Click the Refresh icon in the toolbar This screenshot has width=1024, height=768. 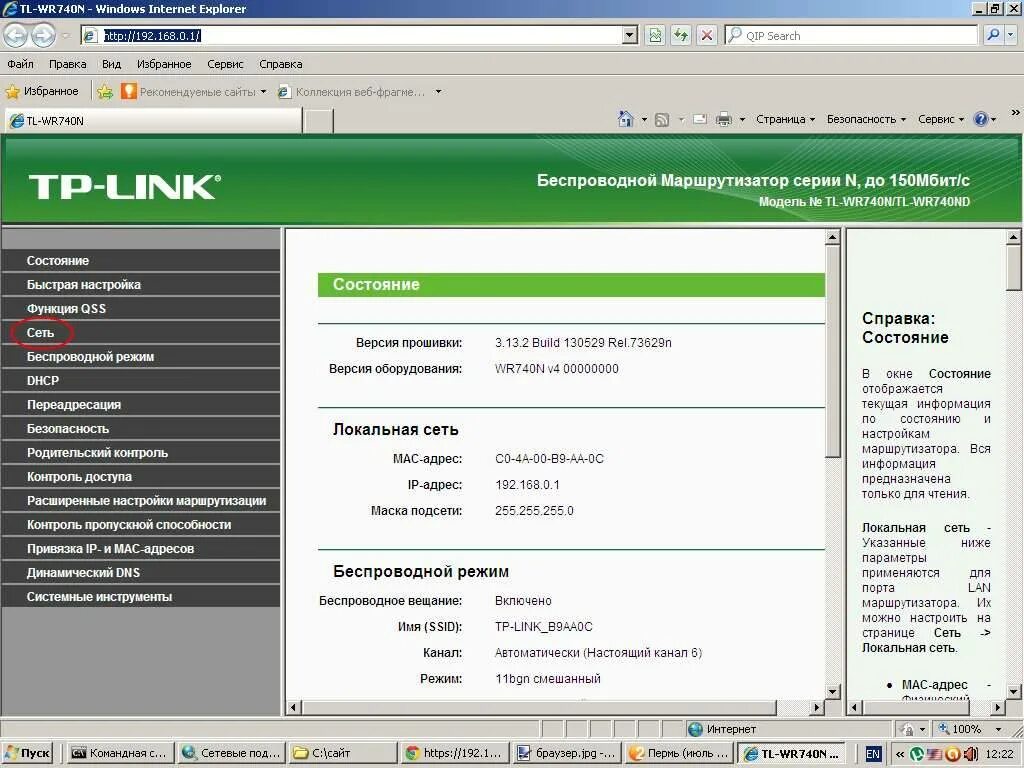[x=681, y=35]
